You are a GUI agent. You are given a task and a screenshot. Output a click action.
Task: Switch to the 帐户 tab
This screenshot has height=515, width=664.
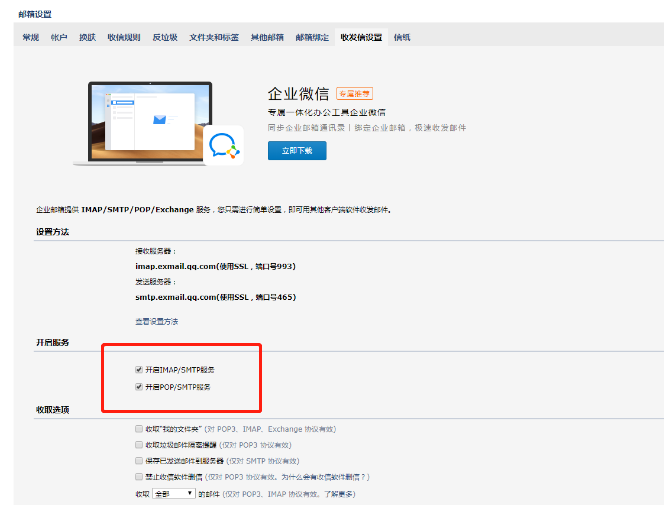point(59,37)
